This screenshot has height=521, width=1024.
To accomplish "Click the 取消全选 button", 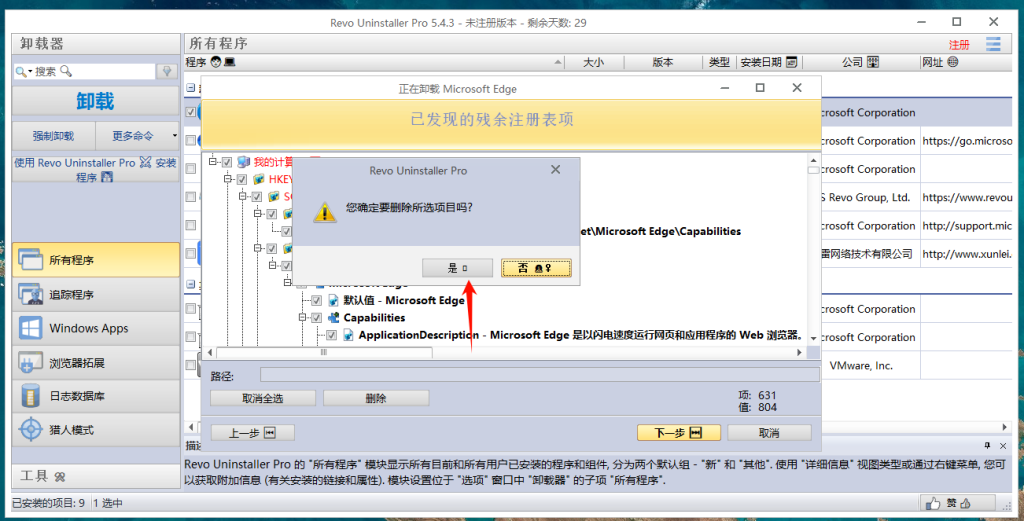I will tap(263, 398).
